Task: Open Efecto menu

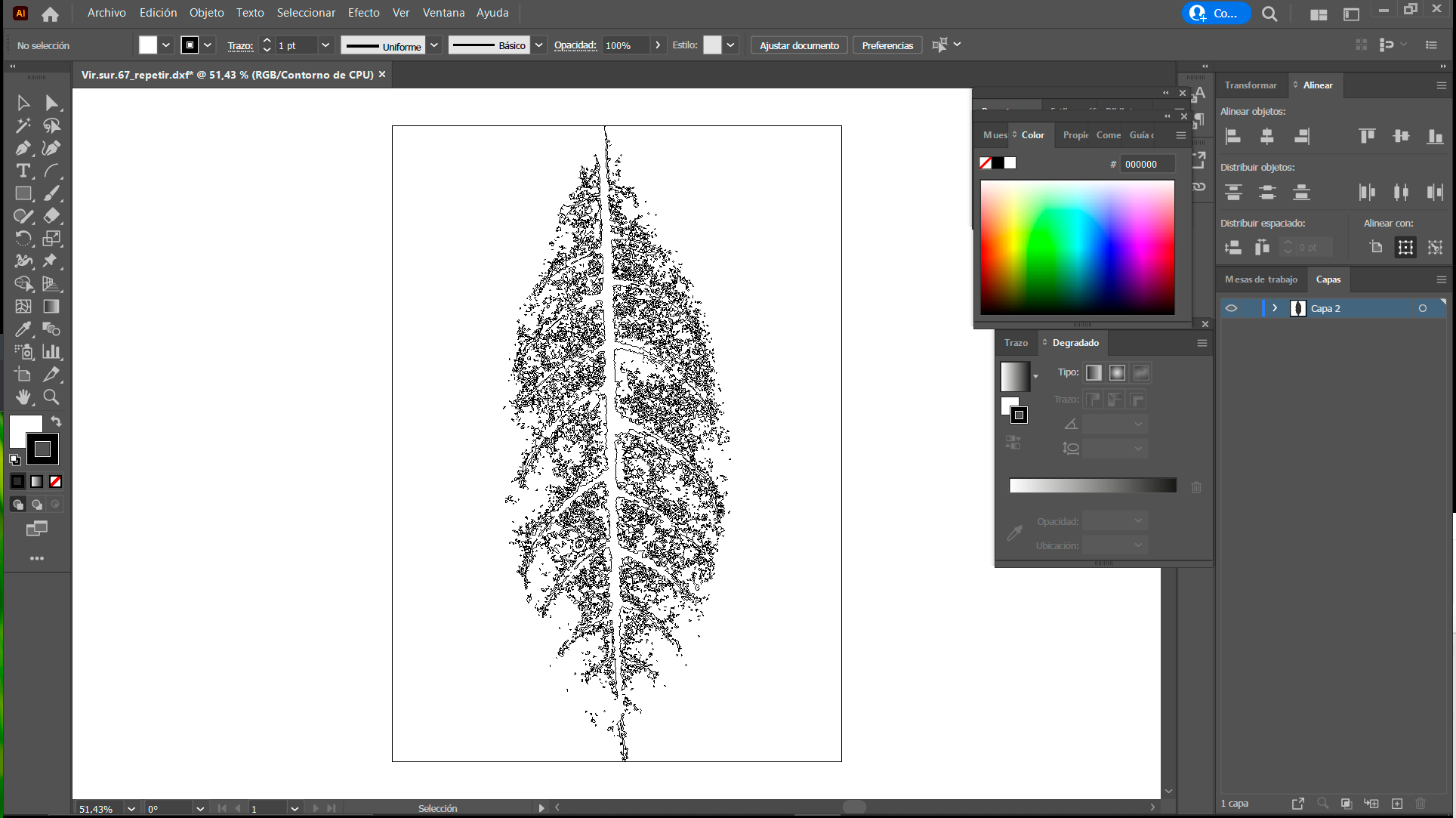Action: 363,13
